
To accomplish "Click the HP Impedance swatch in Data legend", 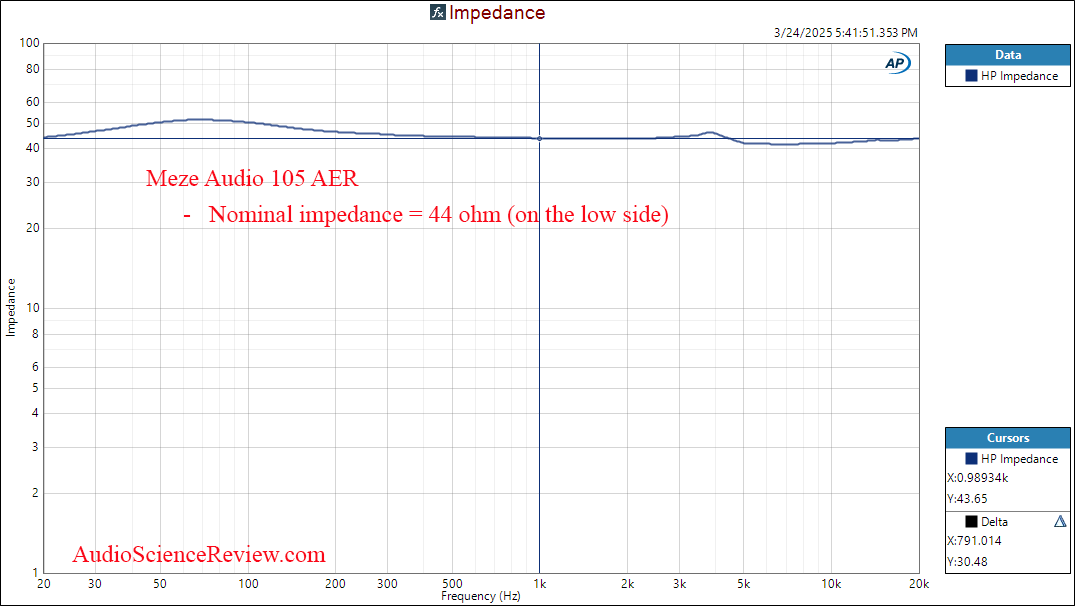I will click(971, 76).
